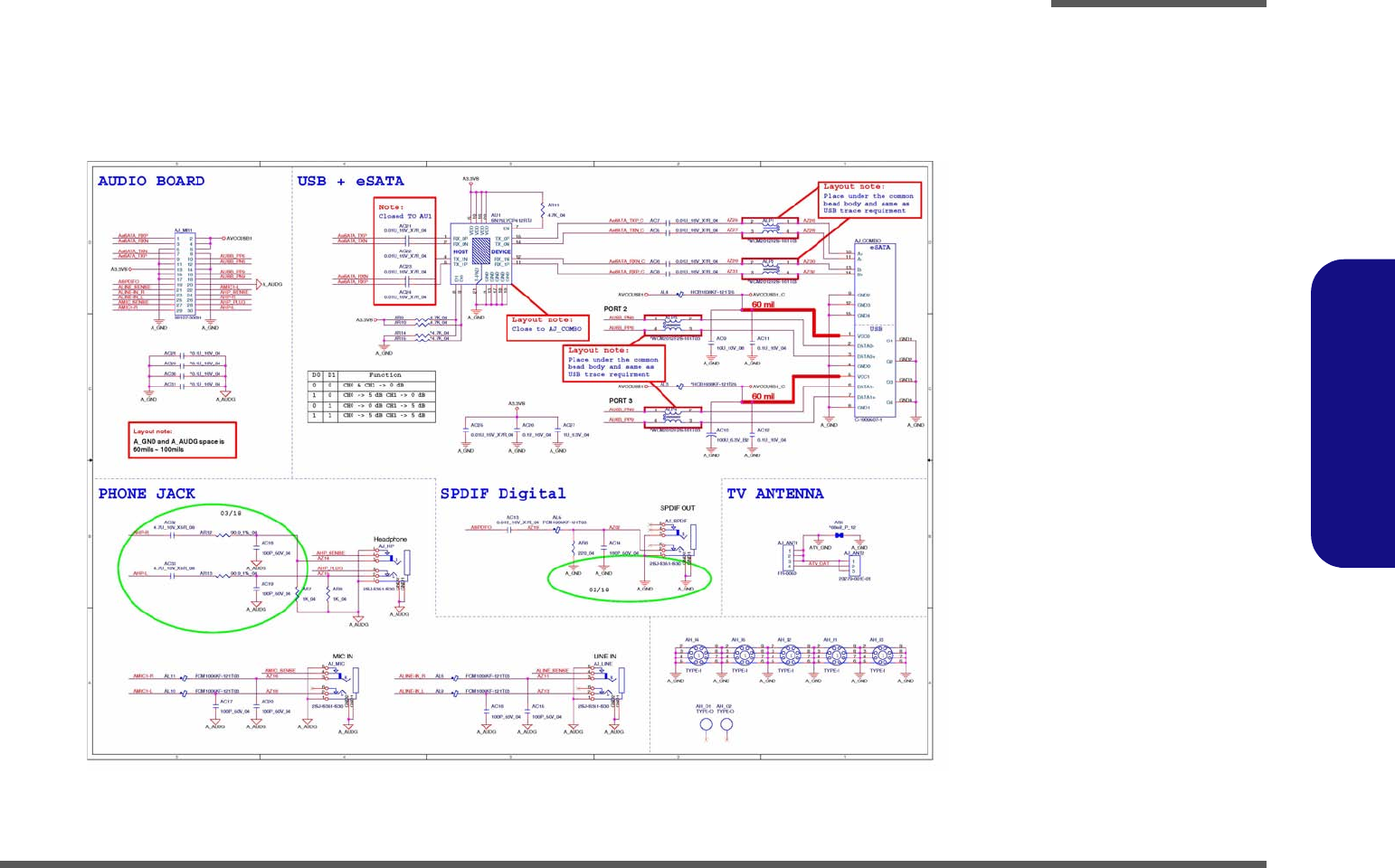Select the PHONE JACK section title
Viewport: 1395px width, 868px height.
[147, 494]
